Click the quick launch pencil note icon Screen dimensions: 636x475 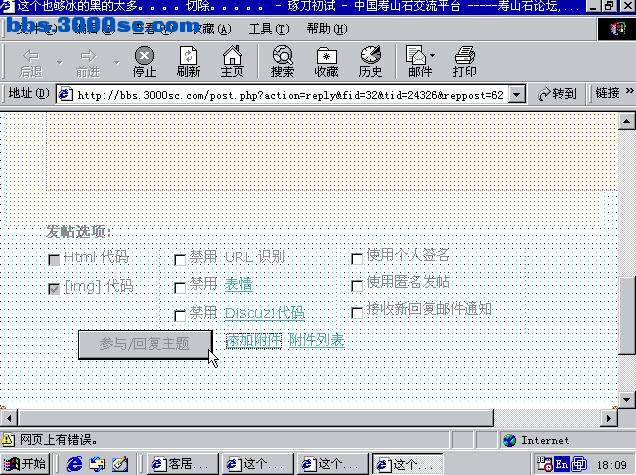tap(120, 464)
